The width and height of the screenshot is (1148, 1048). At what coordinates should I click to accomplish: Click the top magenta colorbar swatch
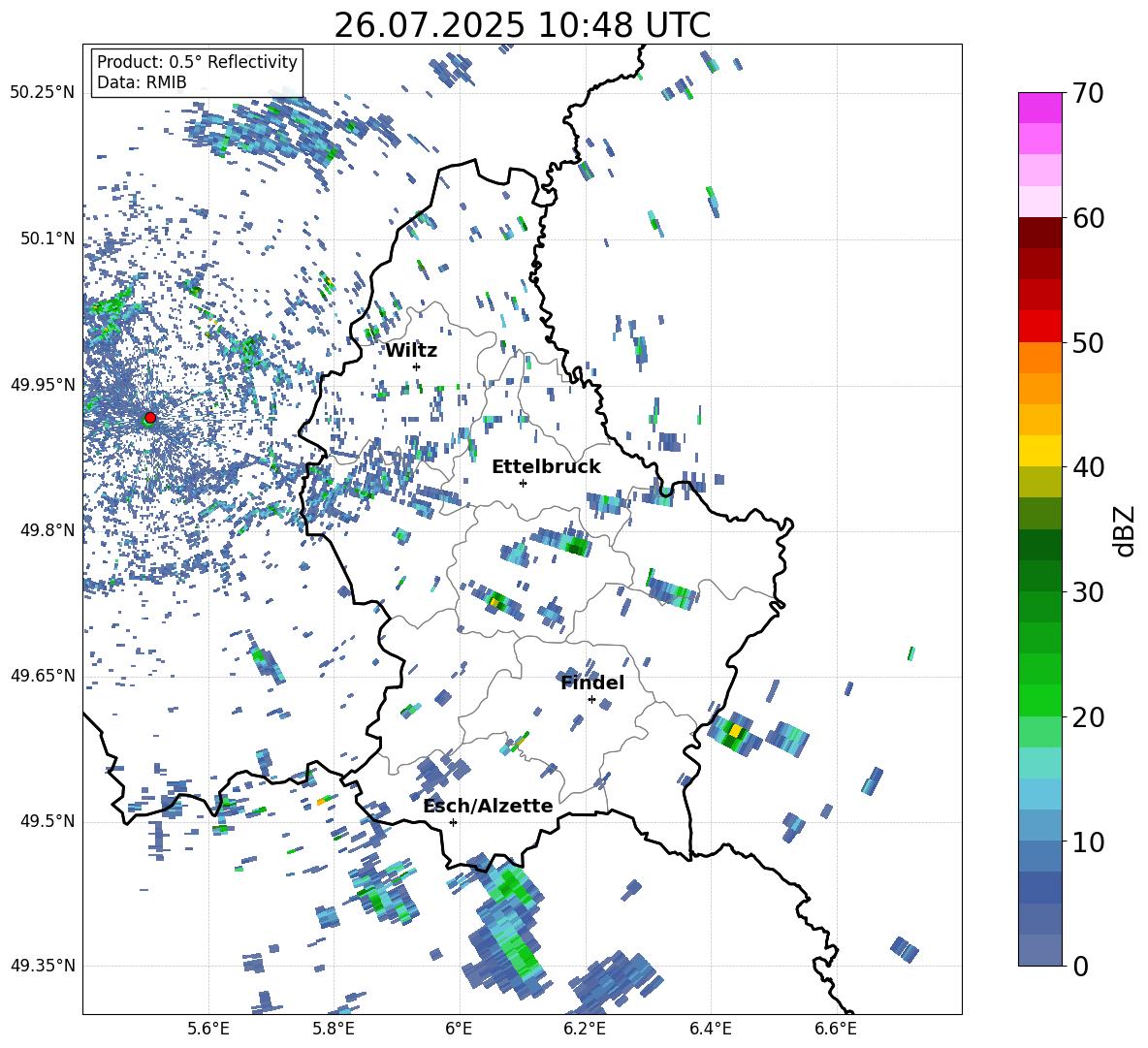pyautogui.click(x=1039, y=109)
